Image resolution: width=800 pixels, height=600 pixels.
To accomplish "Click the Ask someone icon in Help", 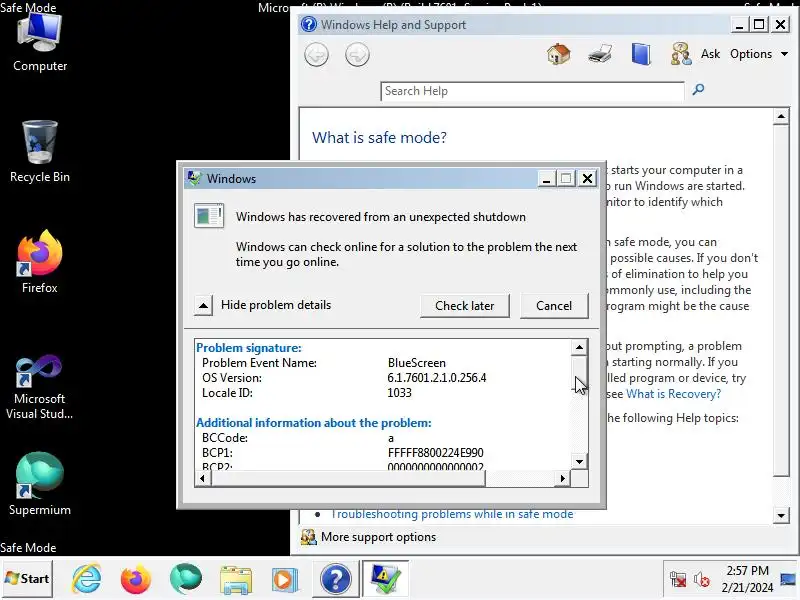I will (681, 54).
